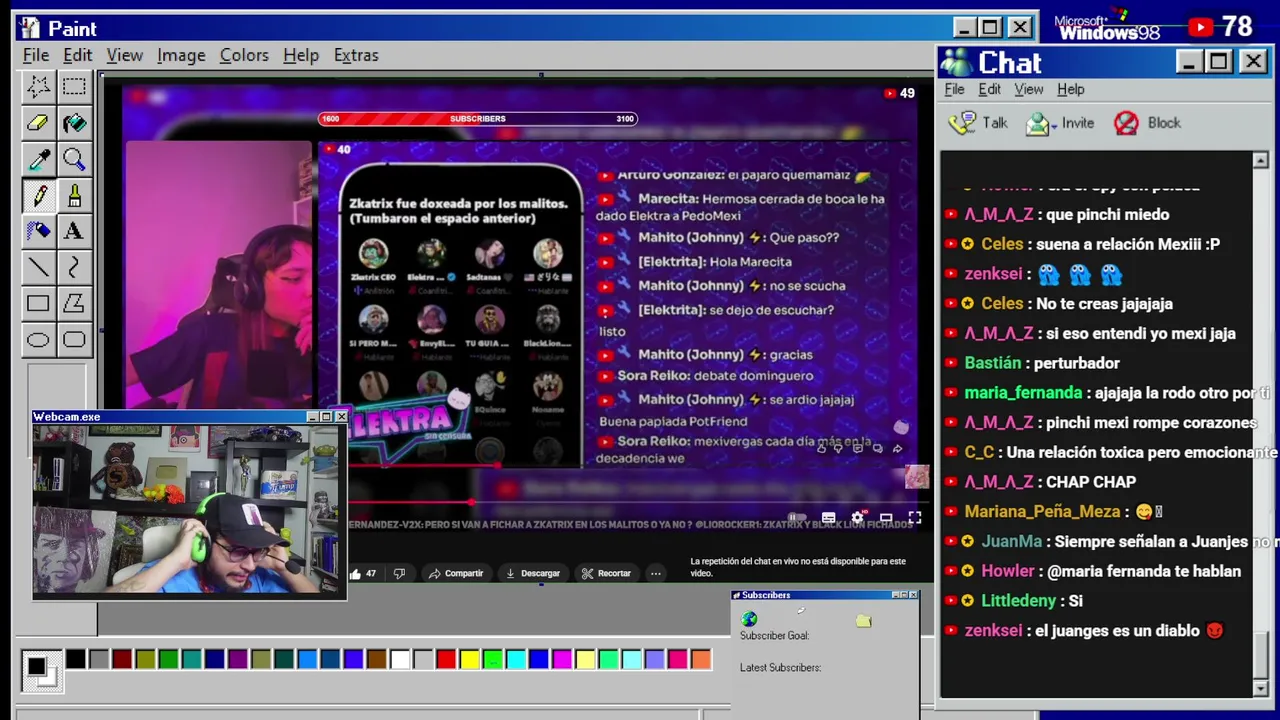The image size is (1280, 720).
Task: Open the video settings gear
Action: point(857,518)
